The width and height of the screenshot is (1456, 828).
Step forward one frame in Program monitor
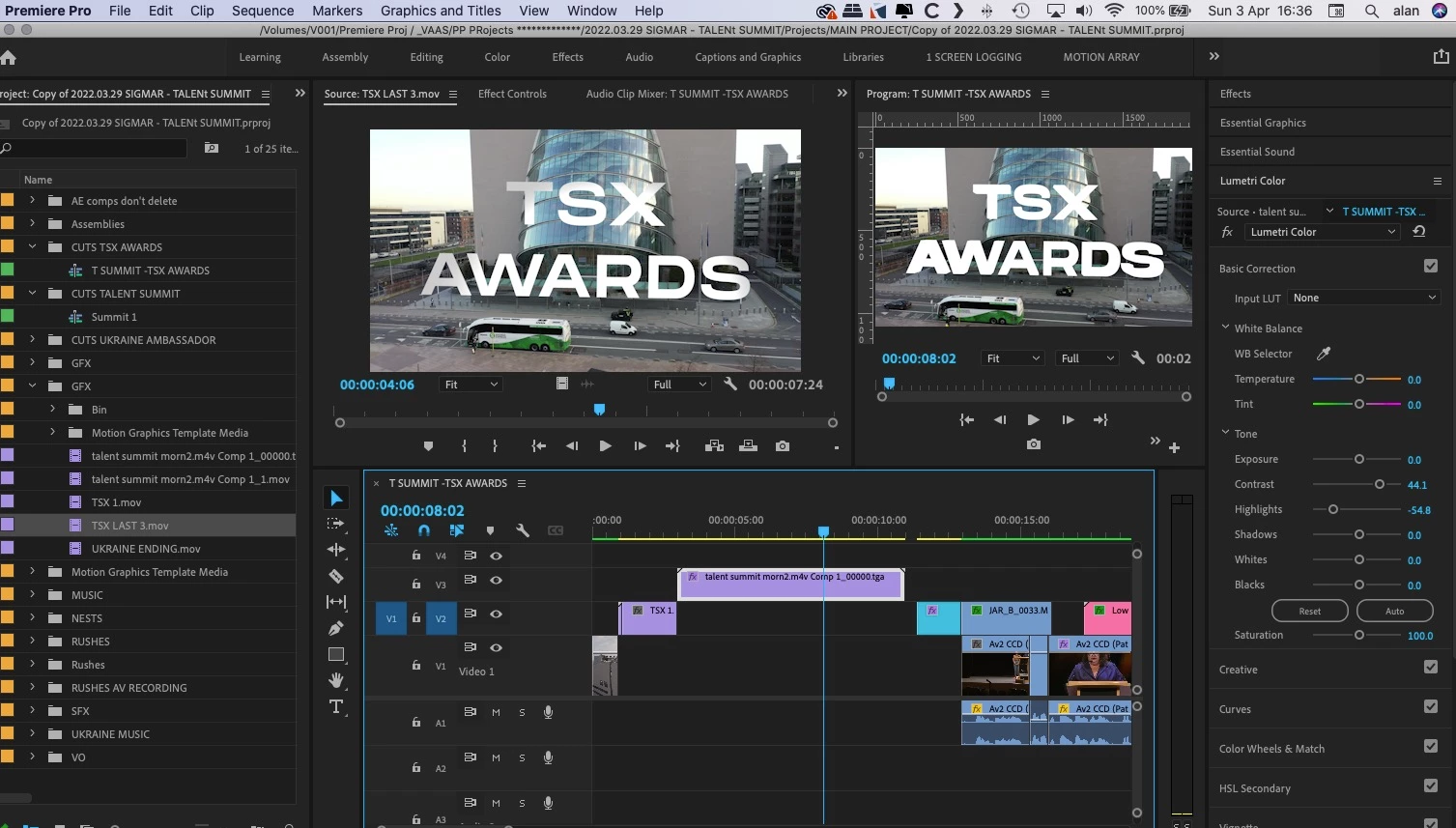click(x=1068, y=419)
